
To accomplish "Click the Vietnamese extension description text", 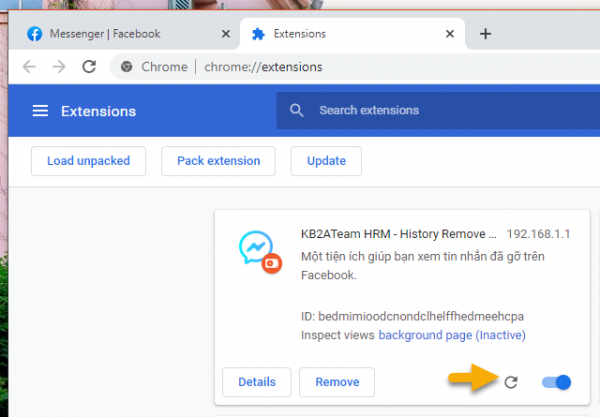I will click(x=422, y=266).
